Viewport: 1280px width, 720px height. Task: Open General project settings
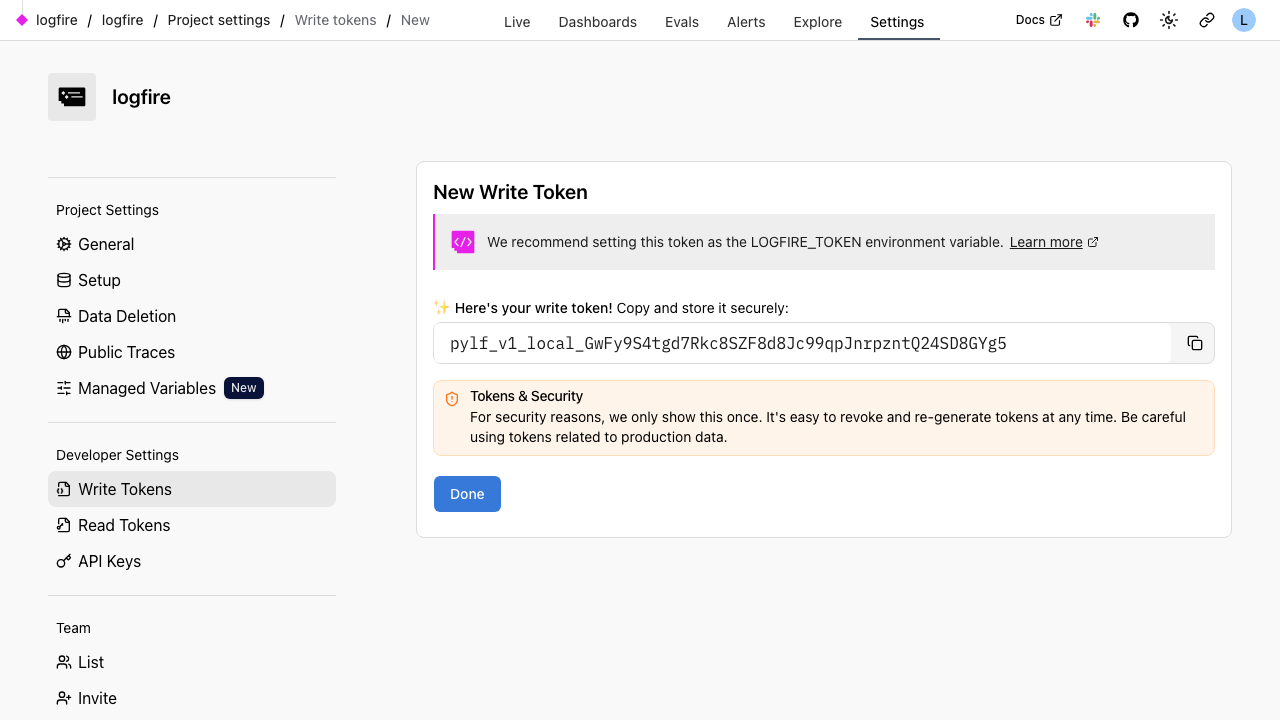tap(106, 244)
